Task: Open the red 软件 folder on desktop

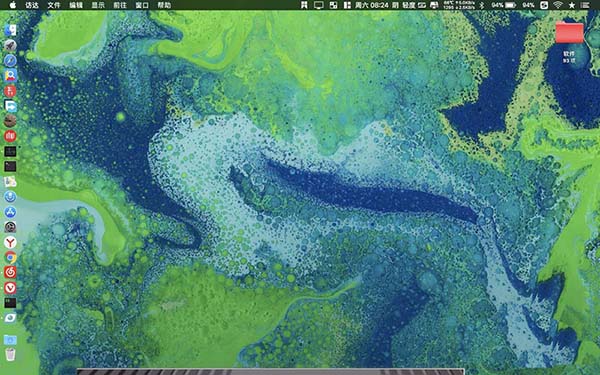Action: (x=569, y=33)
